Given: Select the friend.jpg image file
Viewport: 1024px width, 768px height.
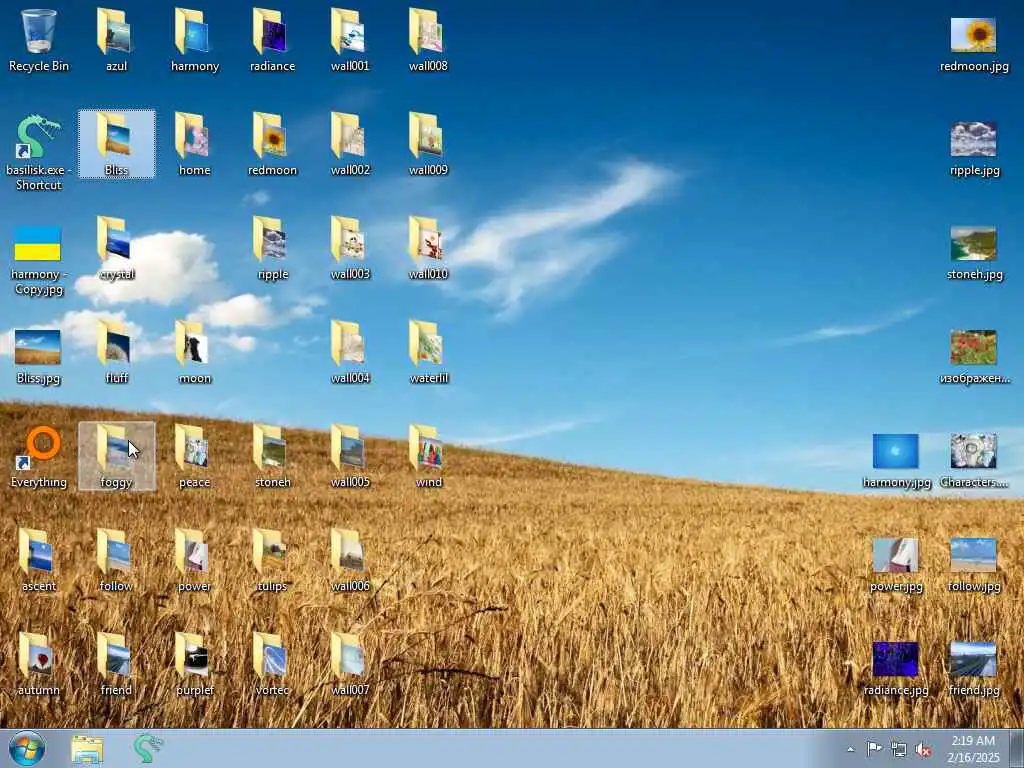Looking at the screenshot, I should pos(974,668).
